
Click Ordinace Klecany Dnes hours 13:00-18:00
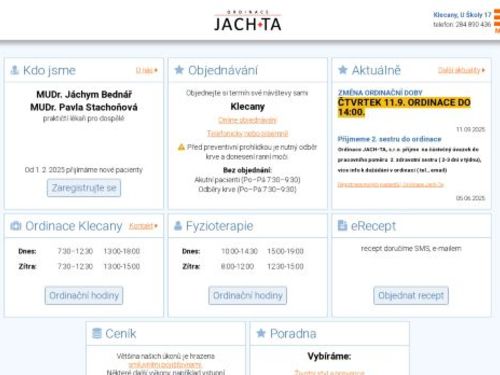tap(122, 251)
